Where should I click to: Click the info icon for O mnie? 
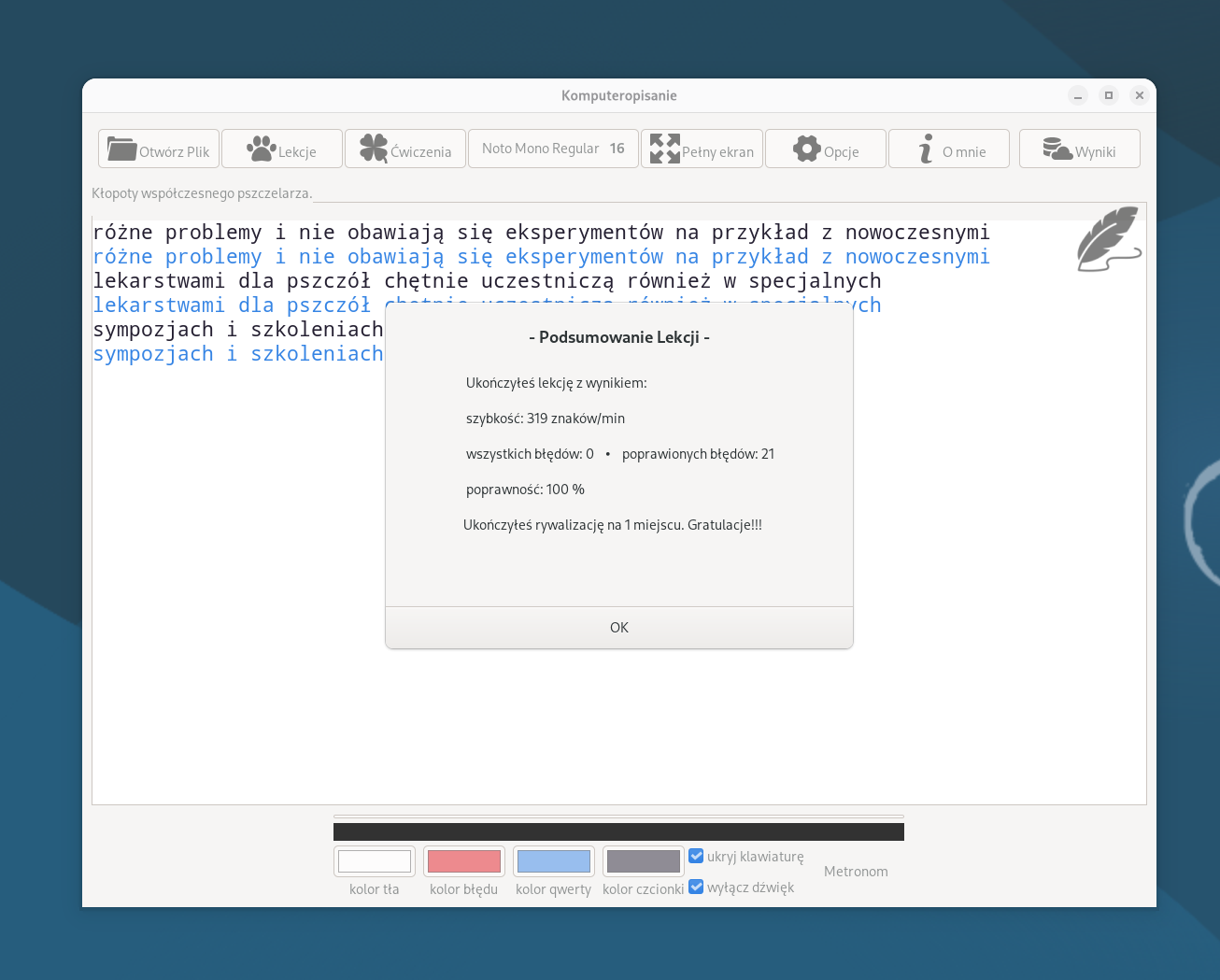[926, 149]
